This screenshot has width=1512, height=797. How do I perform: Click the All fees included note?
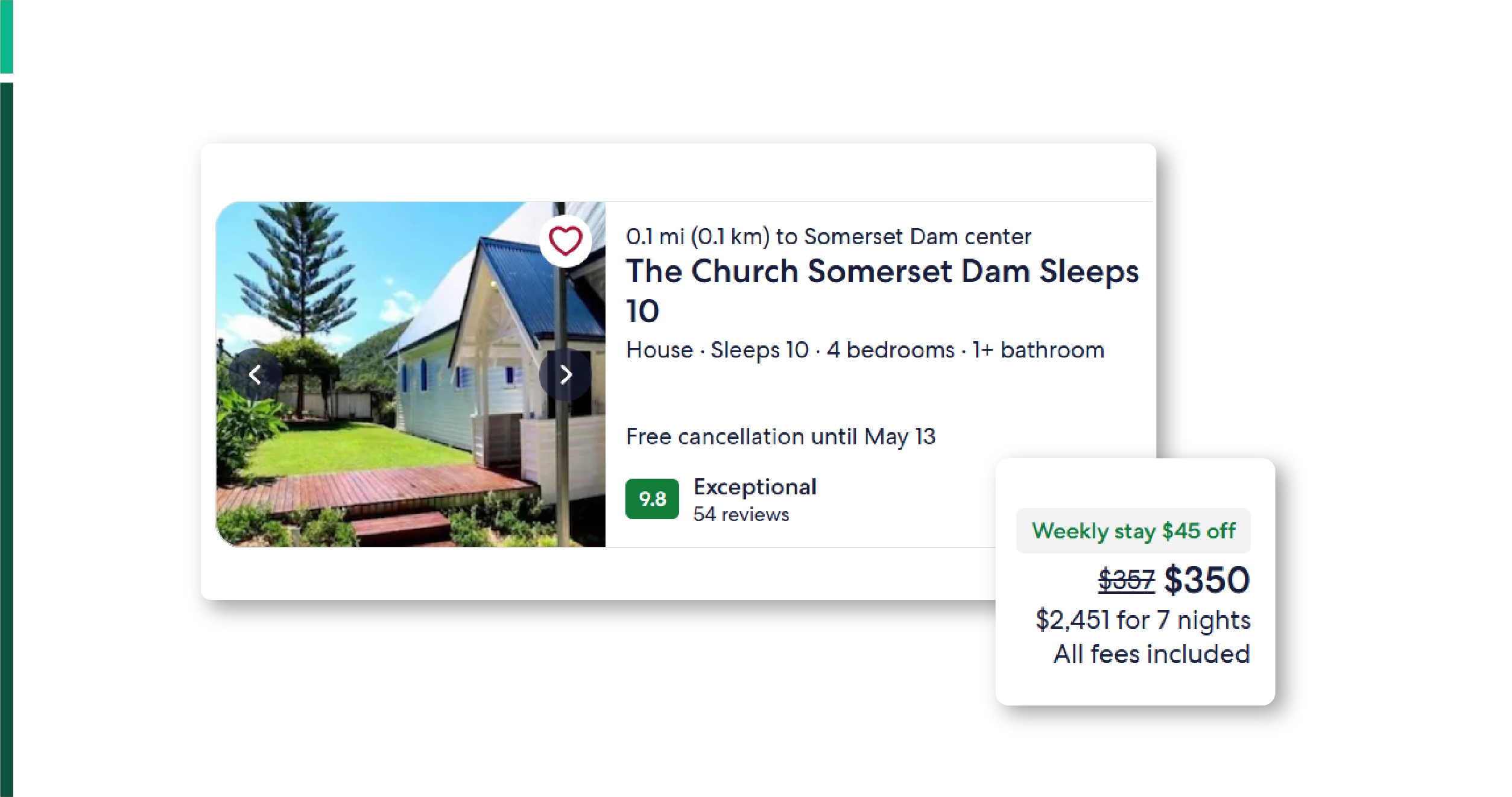[x=1151, y=654]
